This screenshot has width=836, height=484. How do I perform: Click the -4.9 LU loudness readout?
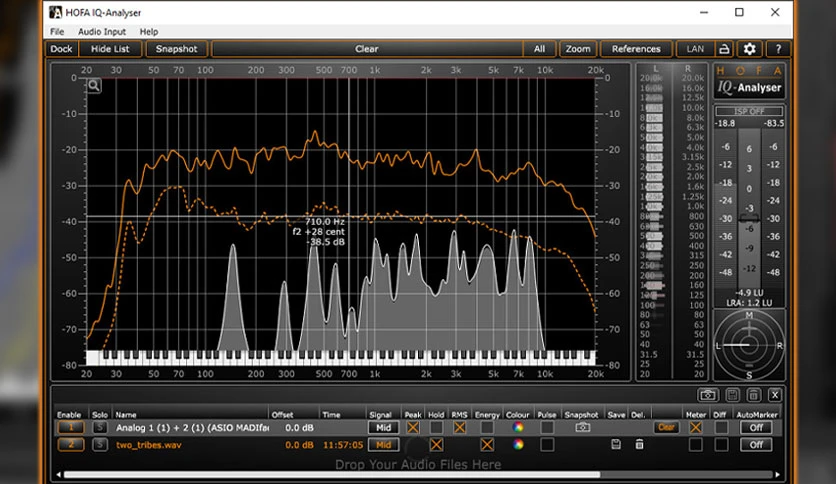coord(749,293)
